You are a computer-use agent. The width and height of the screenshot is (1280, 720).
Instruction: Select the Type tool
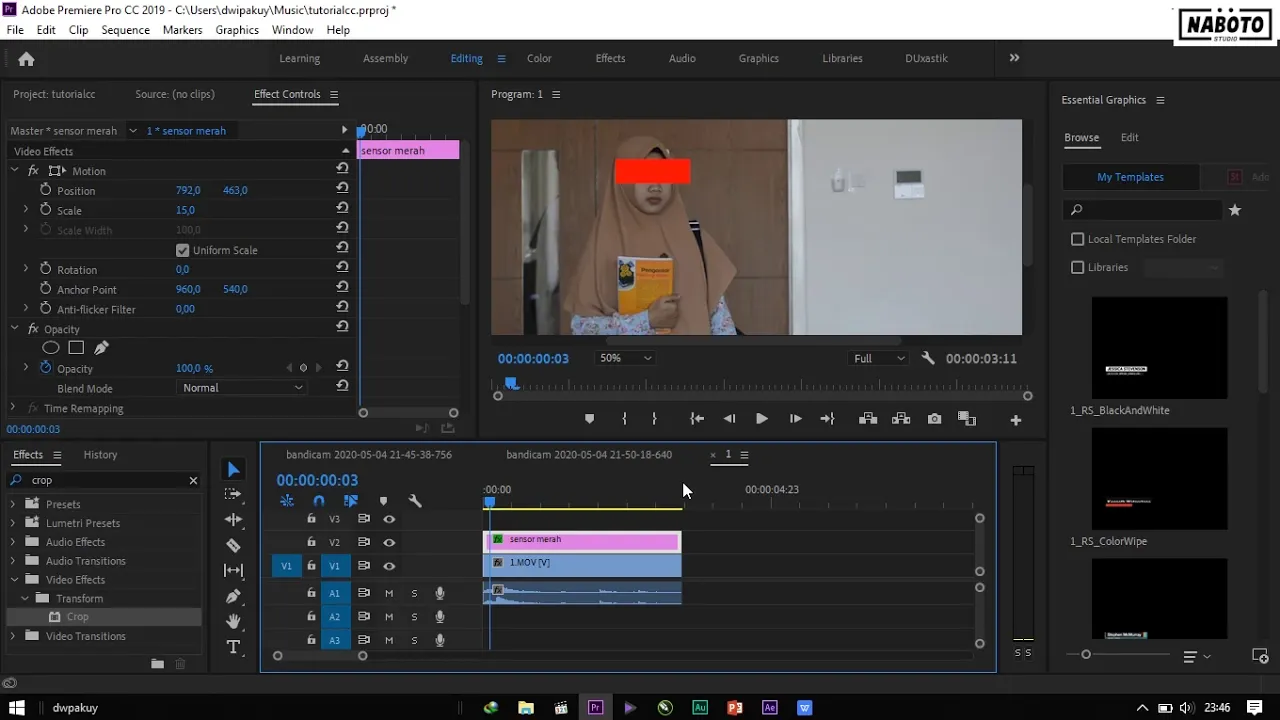[233, 647]
